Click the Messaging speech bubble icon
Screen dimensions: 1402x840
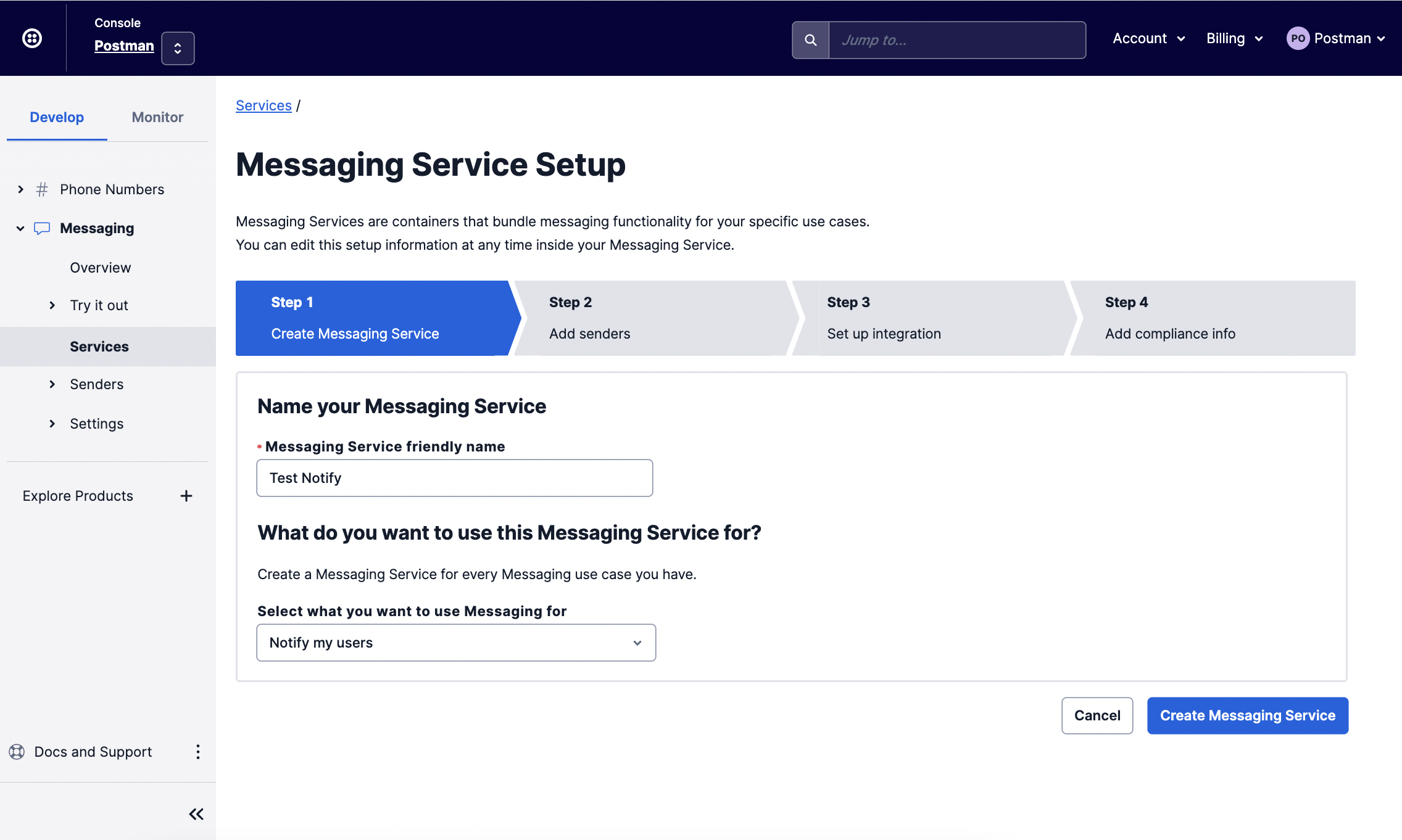pyautogui.click(x=42, y=228)
